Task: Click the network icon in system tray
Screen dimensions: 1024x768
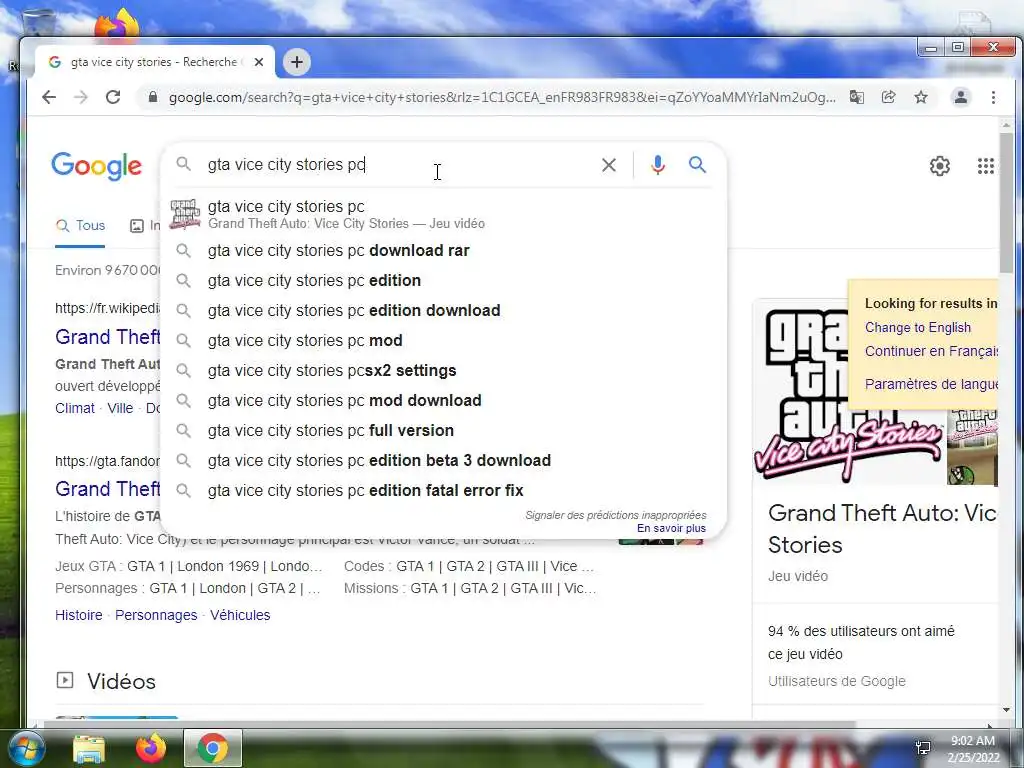Action: tap(923, 748)
